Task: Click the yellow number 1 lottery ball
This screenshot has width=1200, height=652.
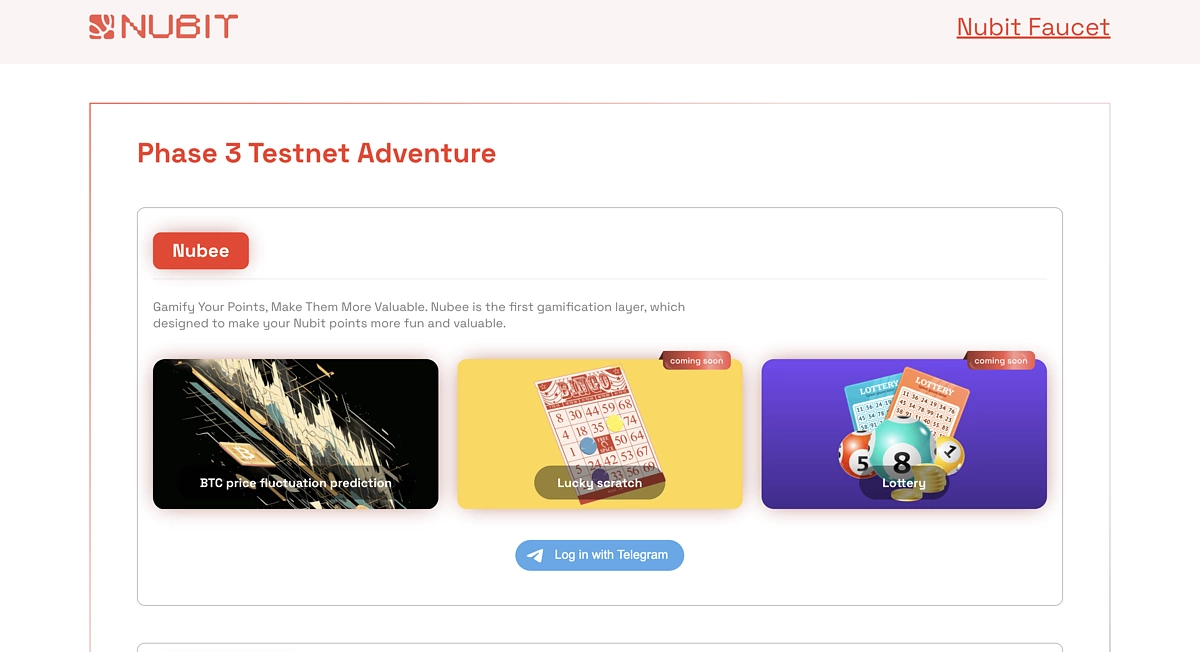Action: tap(947, 453)
